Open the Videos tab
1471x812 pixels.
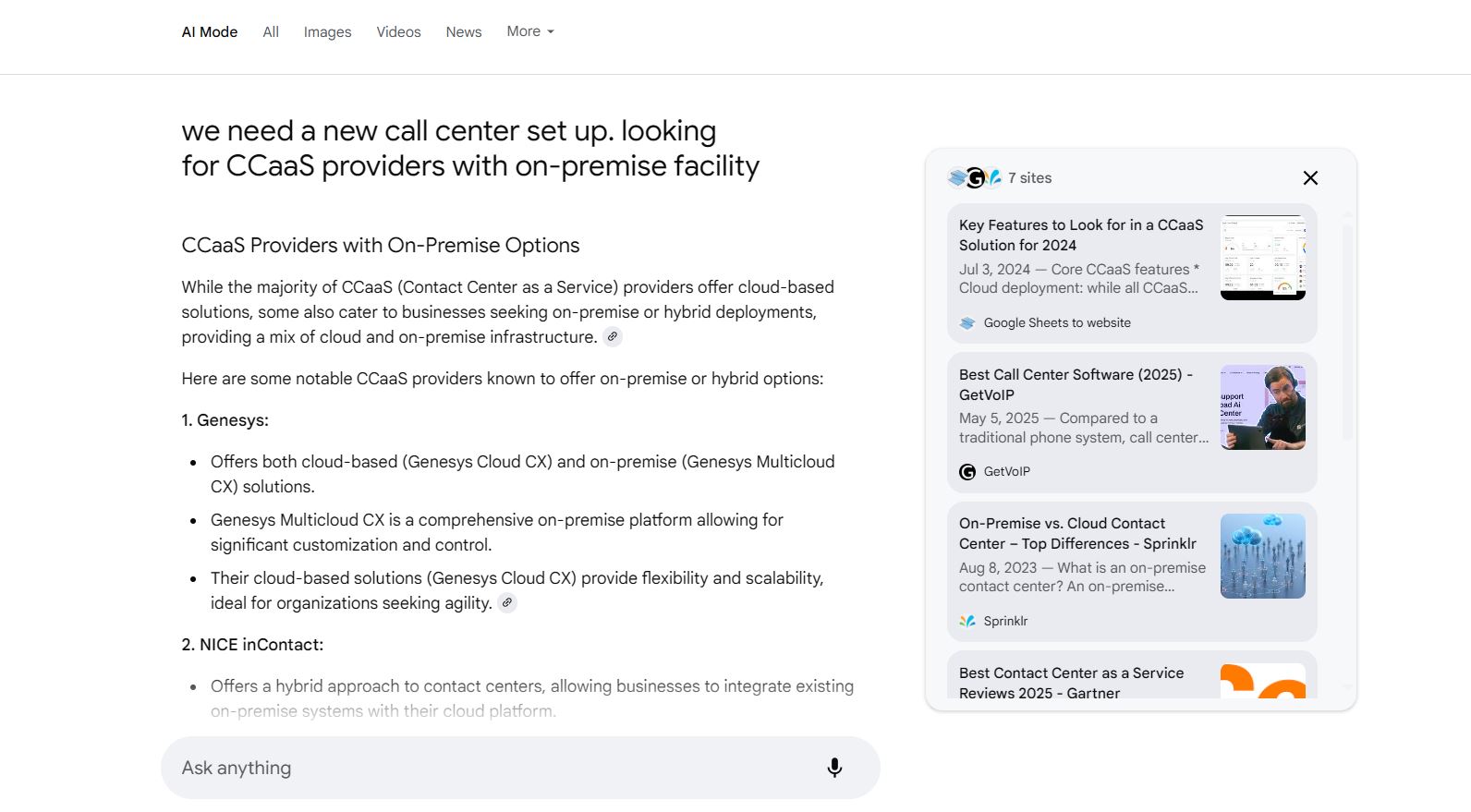(398, 31)
